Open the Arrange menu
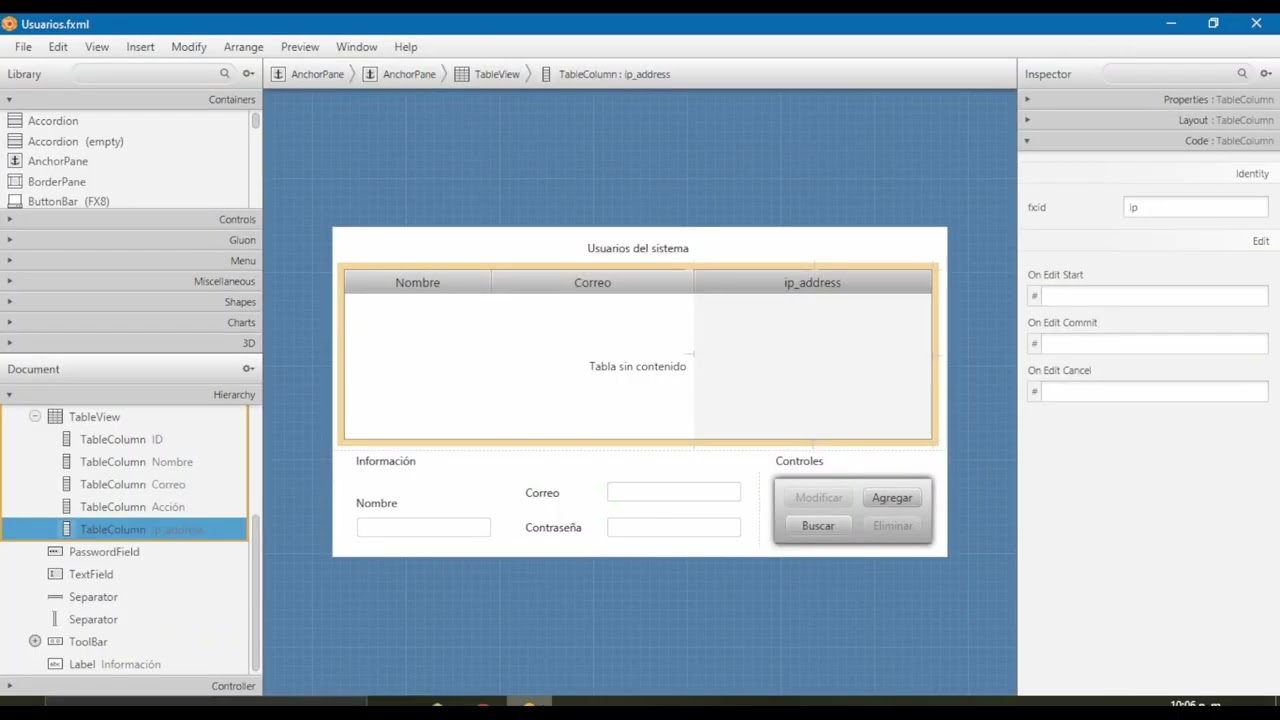The height and width of the screenshot is (720, 1280). [243, 47]
